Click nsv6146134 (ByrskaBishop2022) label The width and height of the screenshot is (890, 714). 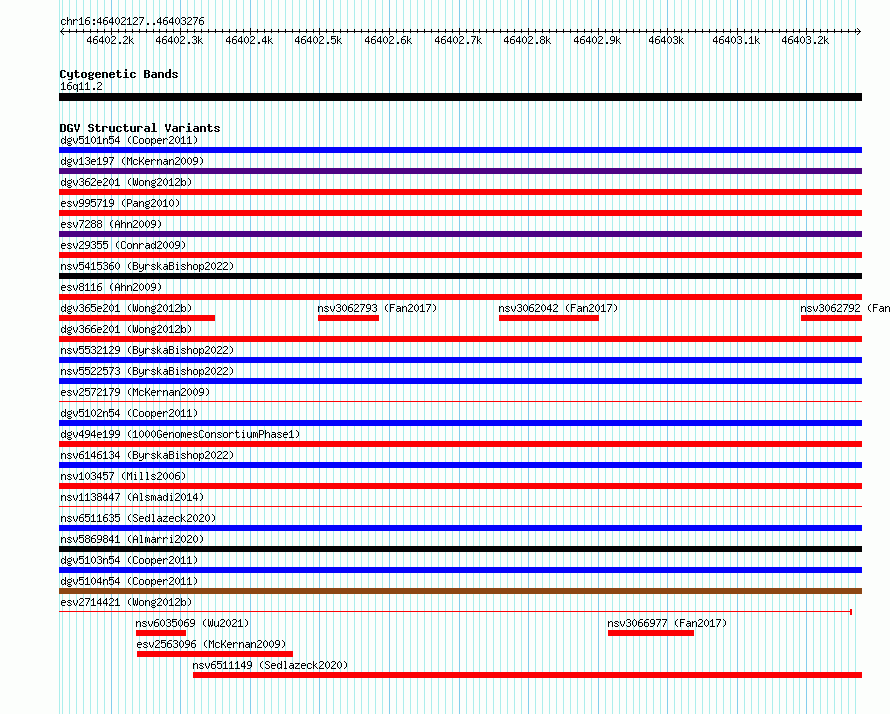coord(147,455)
